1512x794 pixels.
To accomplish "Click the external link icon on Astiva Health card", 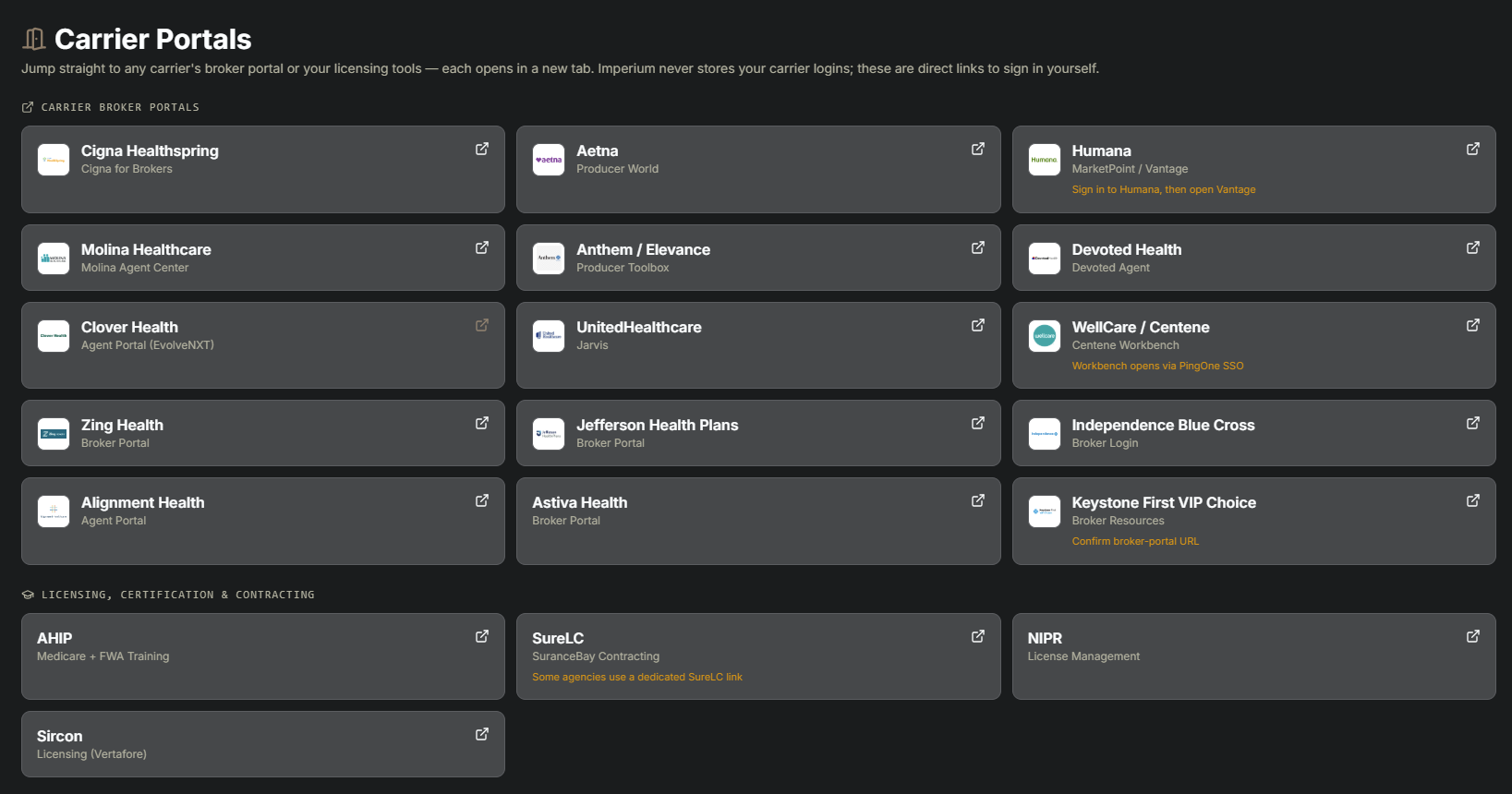I will click(978, 500).
